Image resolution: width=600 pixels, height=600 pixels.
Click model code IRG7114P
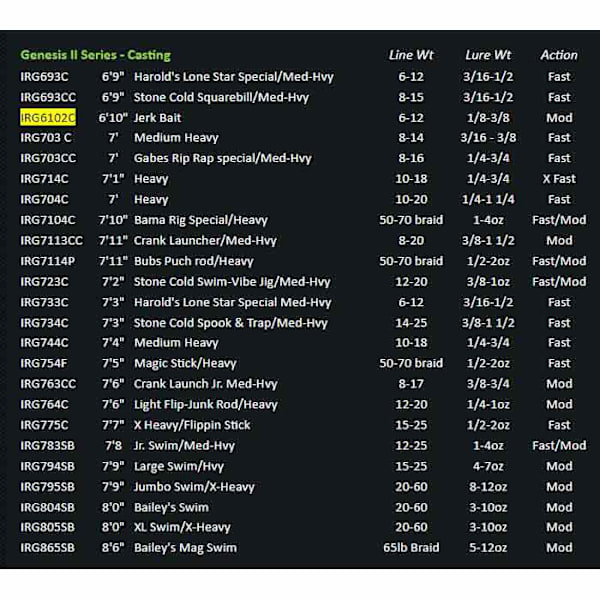click(48, 261)
